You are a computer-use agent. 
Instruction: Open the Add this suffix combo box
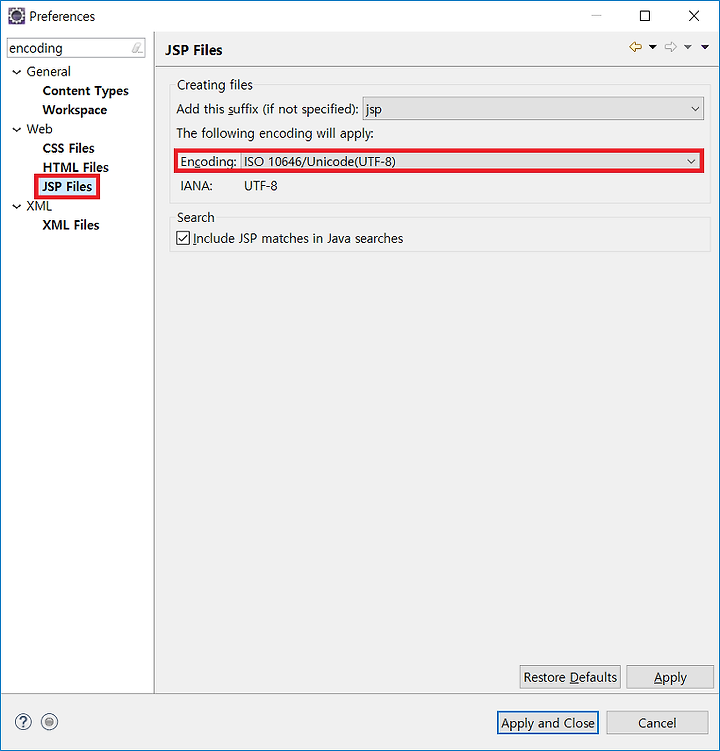533,109
